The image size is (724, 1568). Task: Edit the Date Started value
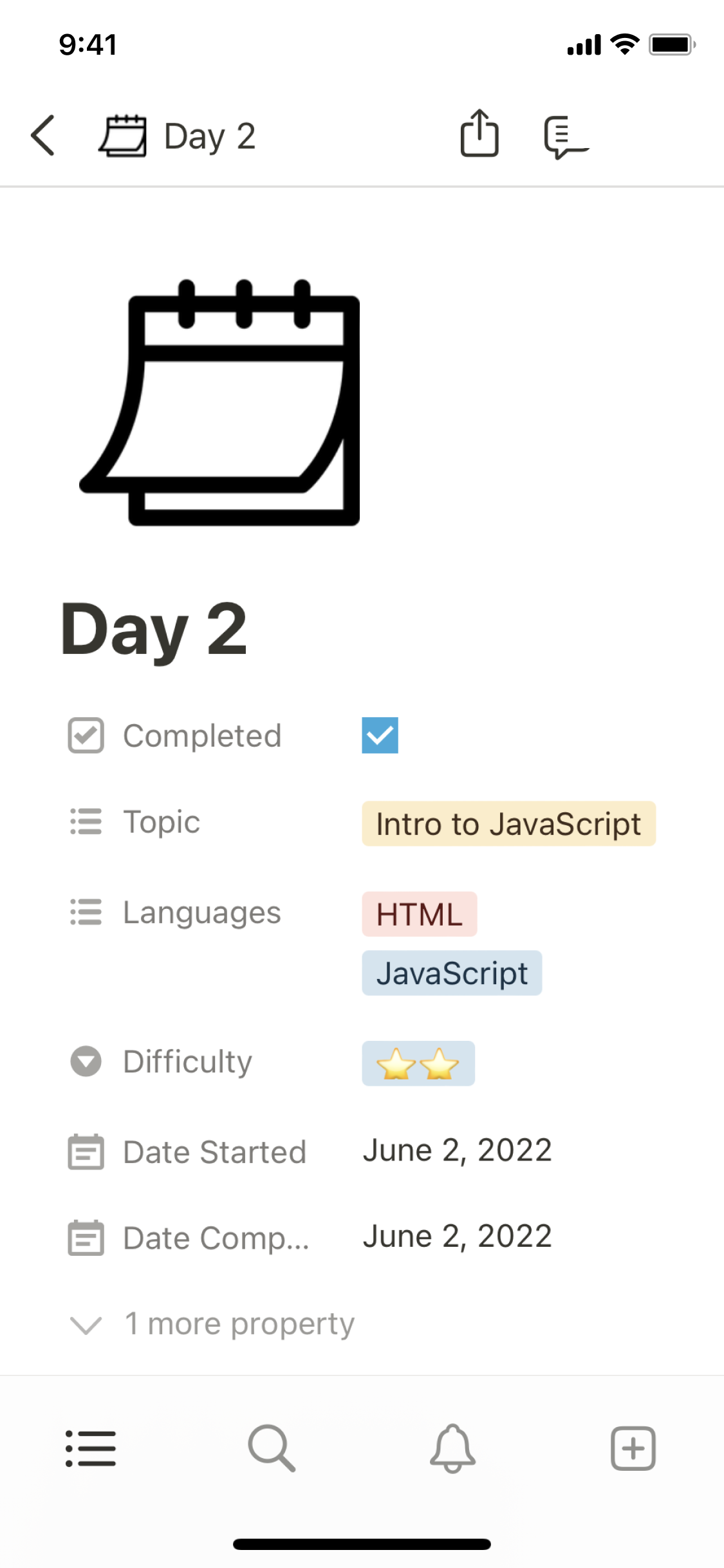(x=458, y=1150)
